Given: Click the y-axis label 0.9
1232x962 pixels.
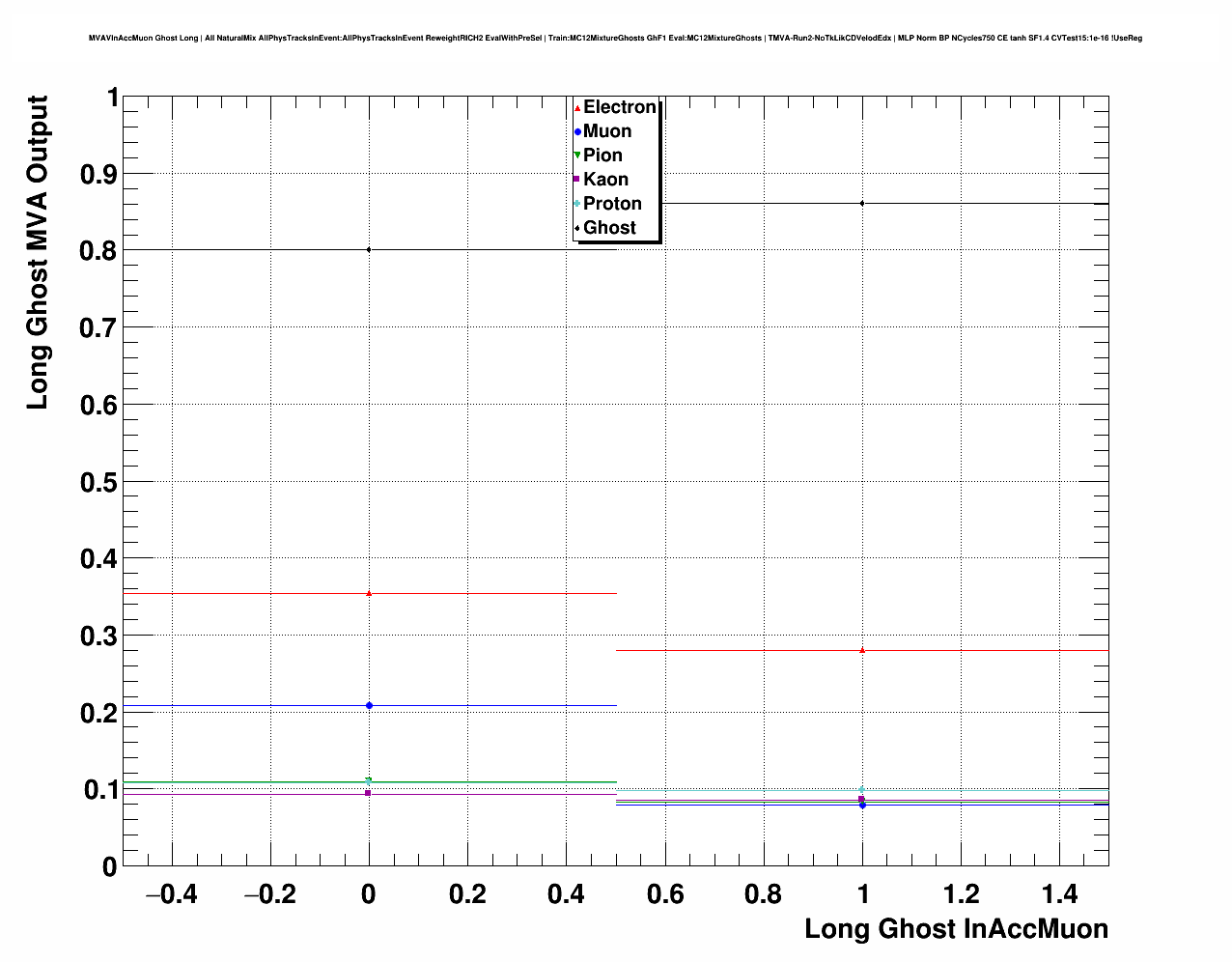Looking at the screenshot, I should click(x=98, y=175).
